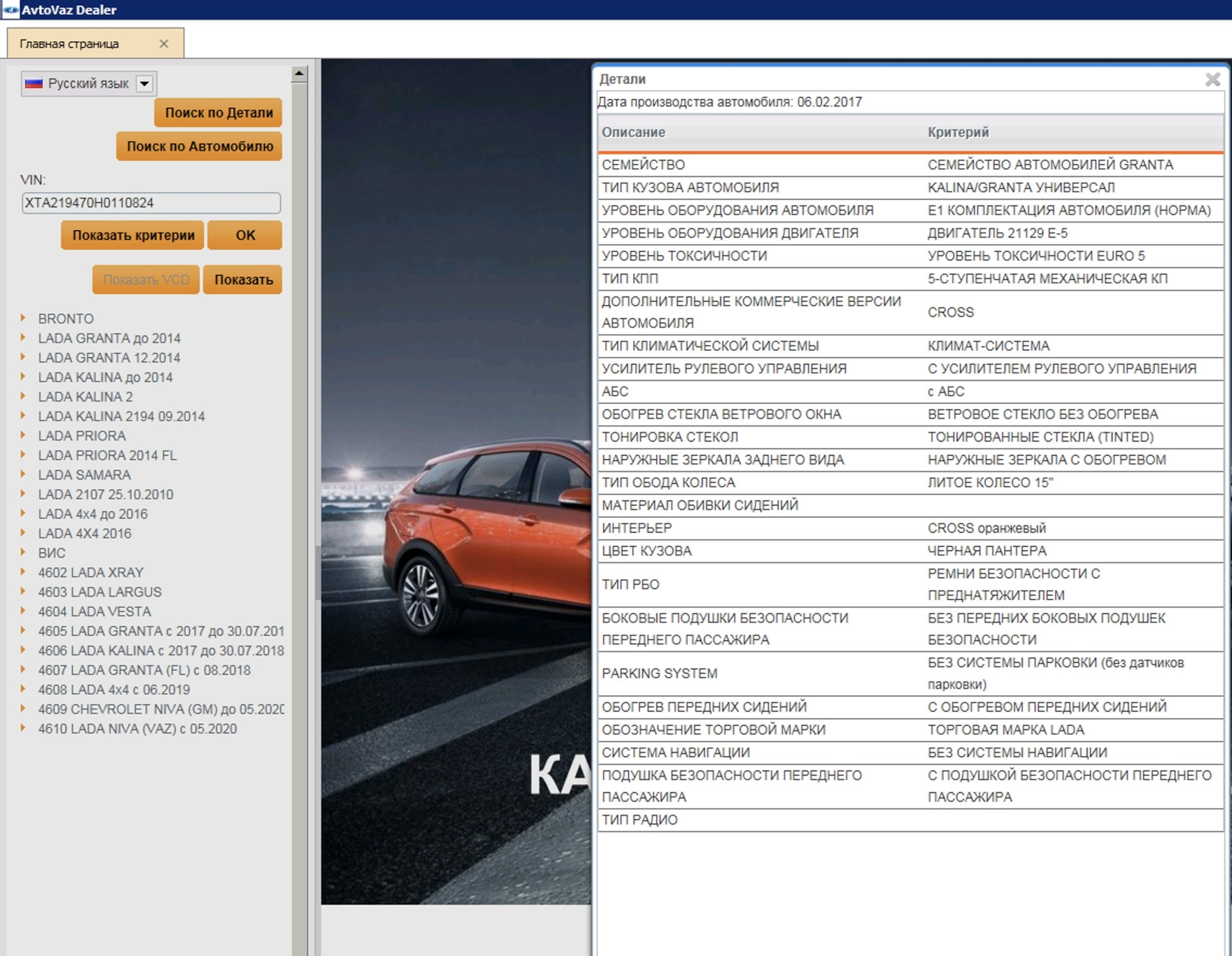Close the Главная страница tab
Screen dimensions: 1232x956
click(164, 44)
